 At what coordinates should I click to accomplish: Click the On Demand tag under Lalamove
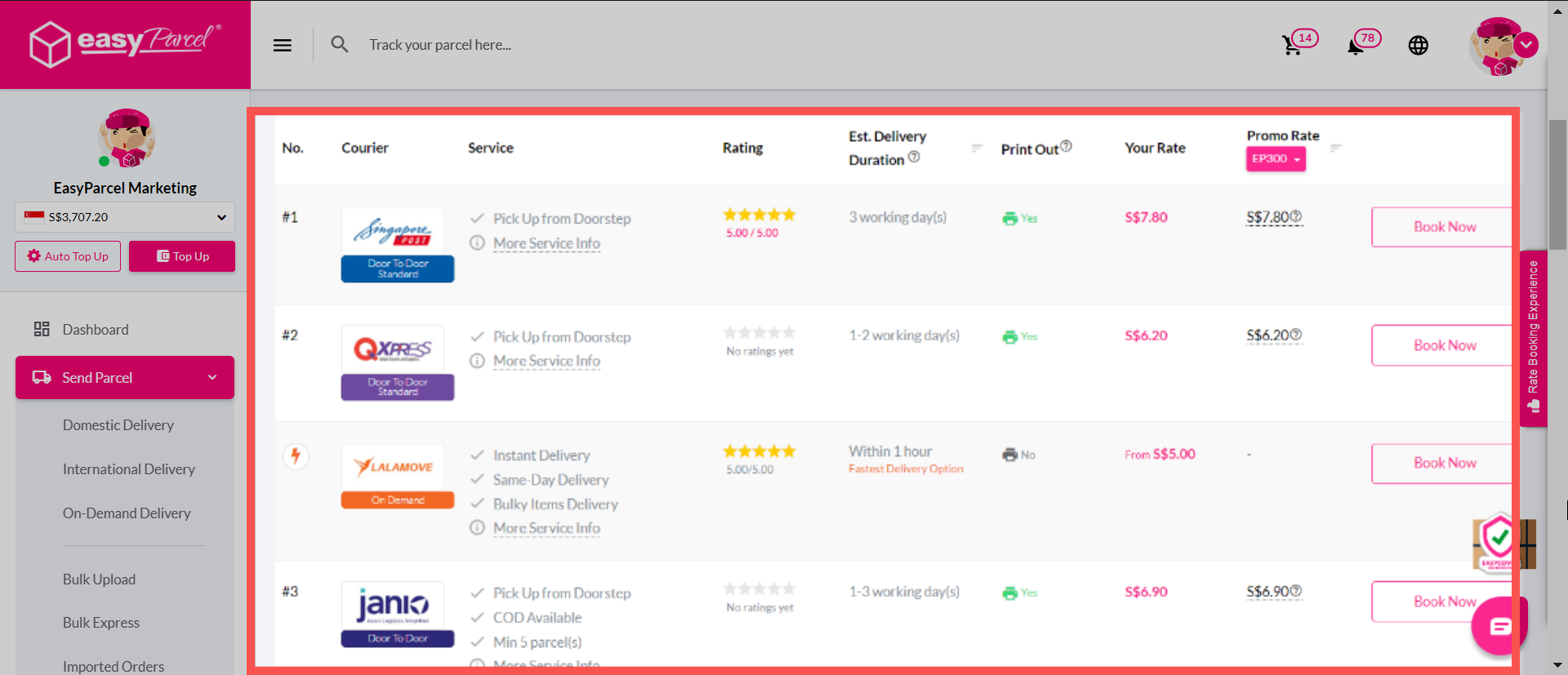pyautogui.click(x=398, y=500)
